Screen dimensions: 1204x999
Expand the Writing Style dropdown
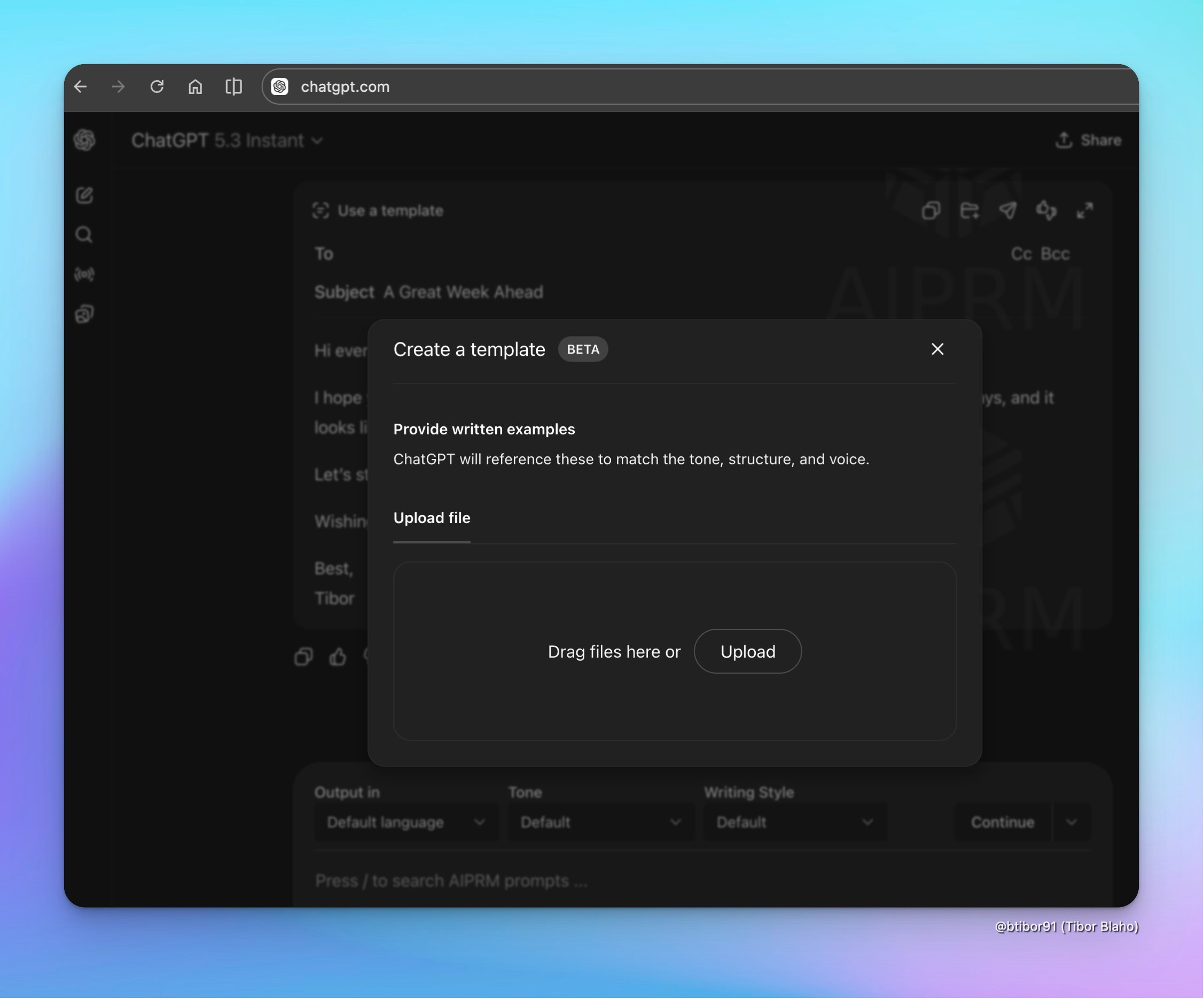794,822
